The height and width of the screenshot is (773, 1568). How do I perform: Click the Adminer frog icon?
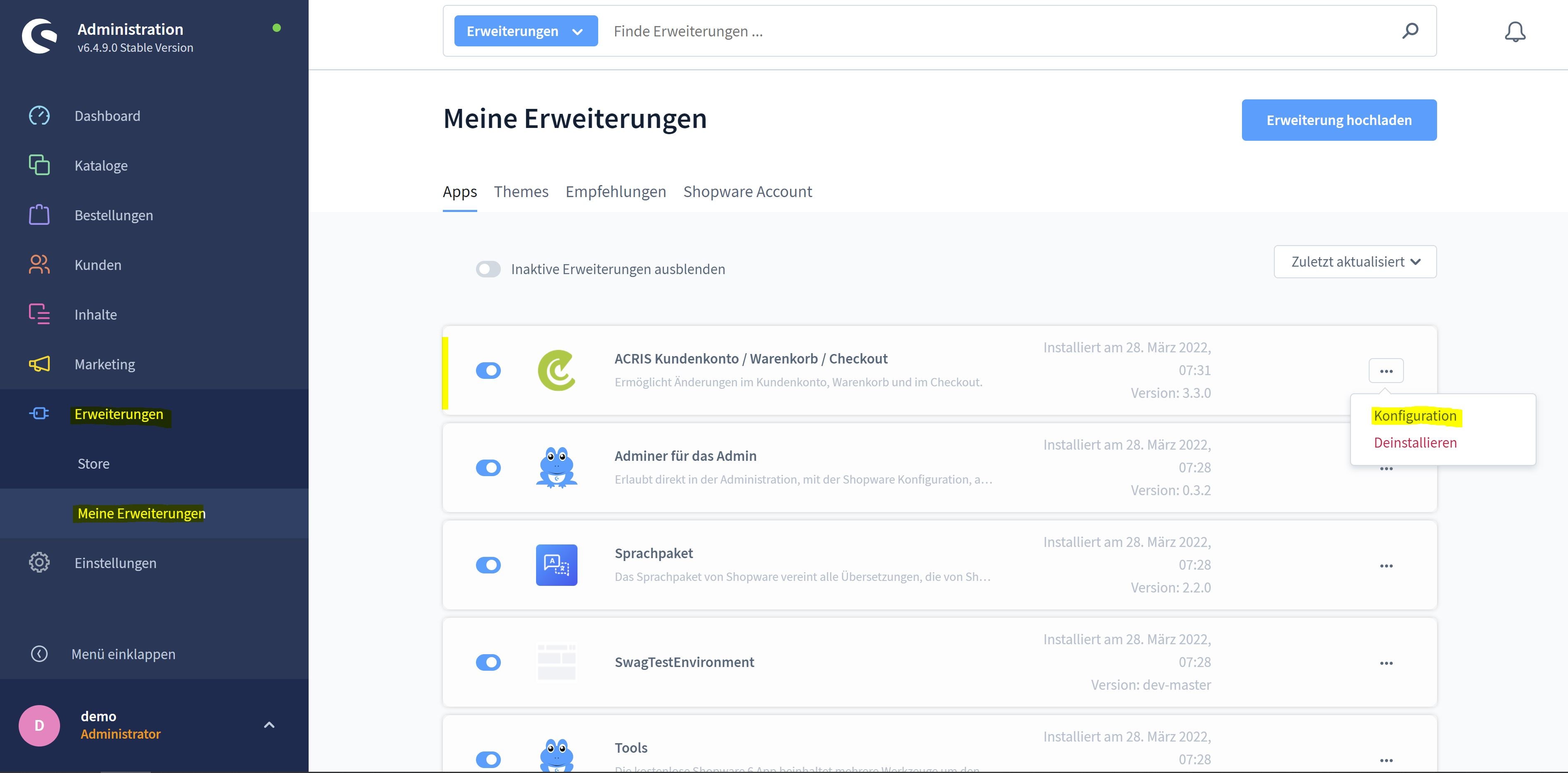[x=556, y=467]
